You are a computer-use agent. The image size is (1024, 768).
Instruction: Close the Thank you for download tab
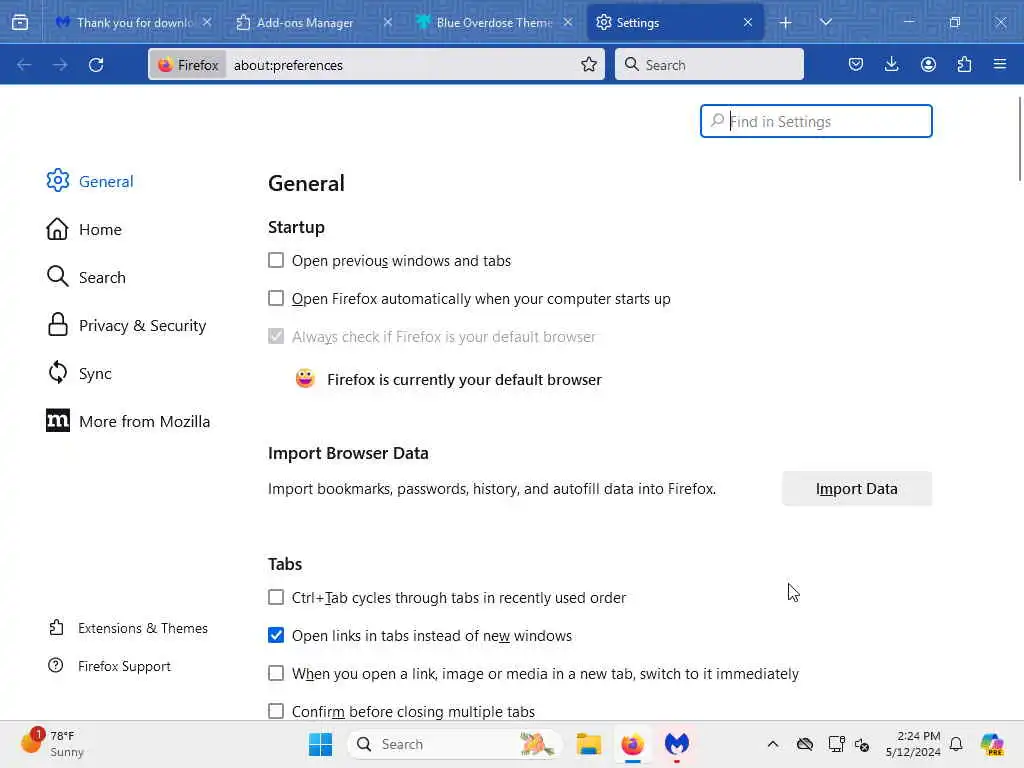click(207, 22)
